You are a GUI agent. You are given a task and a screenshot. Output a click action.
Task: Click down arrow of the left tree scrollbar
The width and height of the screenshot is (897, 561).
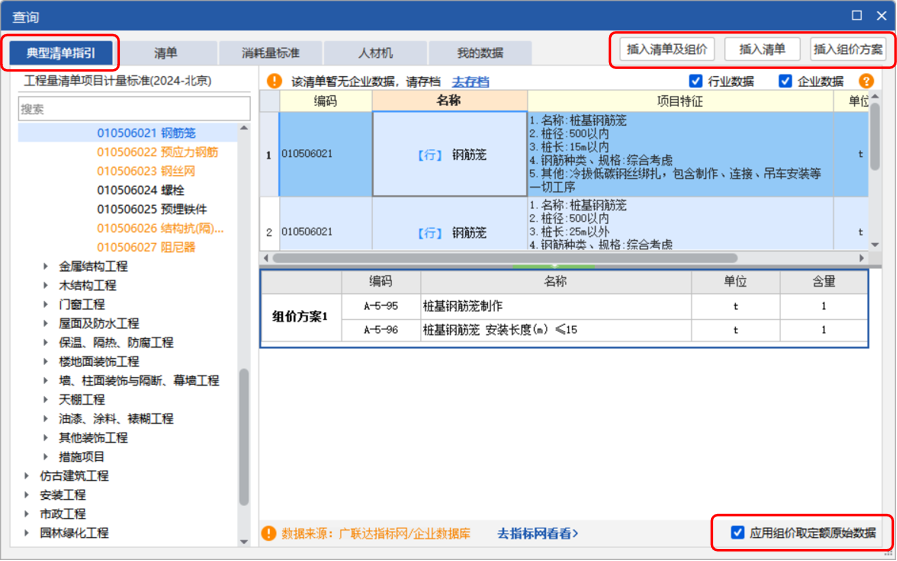tap(244, 541)
